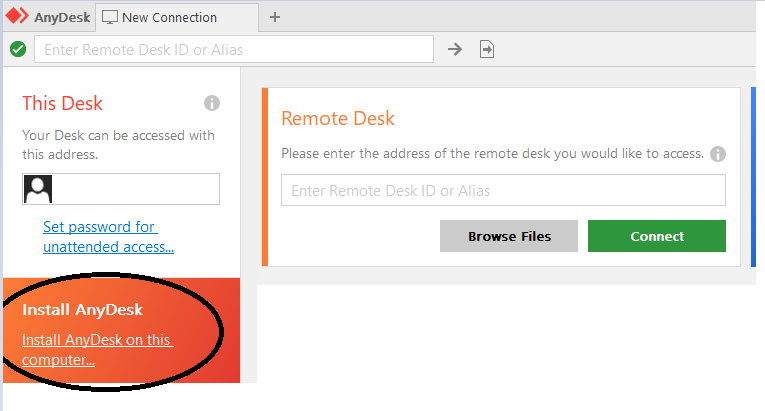The image size is (765, 411).
Task: Click the AnyDesk red logo icon
Action: (x=18, y=17)
